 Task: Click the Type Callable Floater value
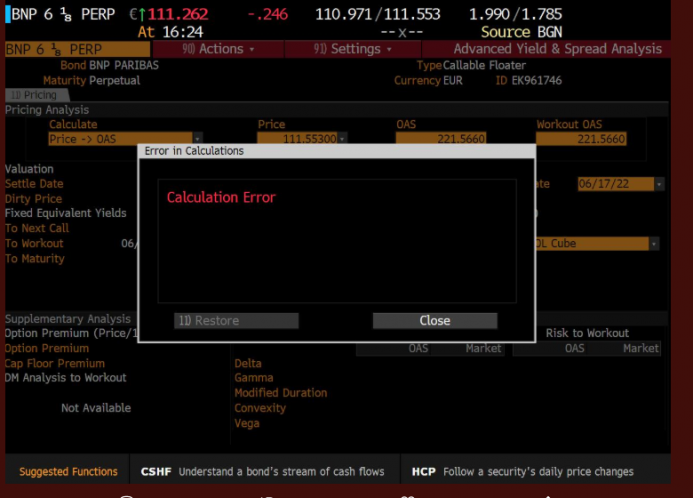[484, 65]
